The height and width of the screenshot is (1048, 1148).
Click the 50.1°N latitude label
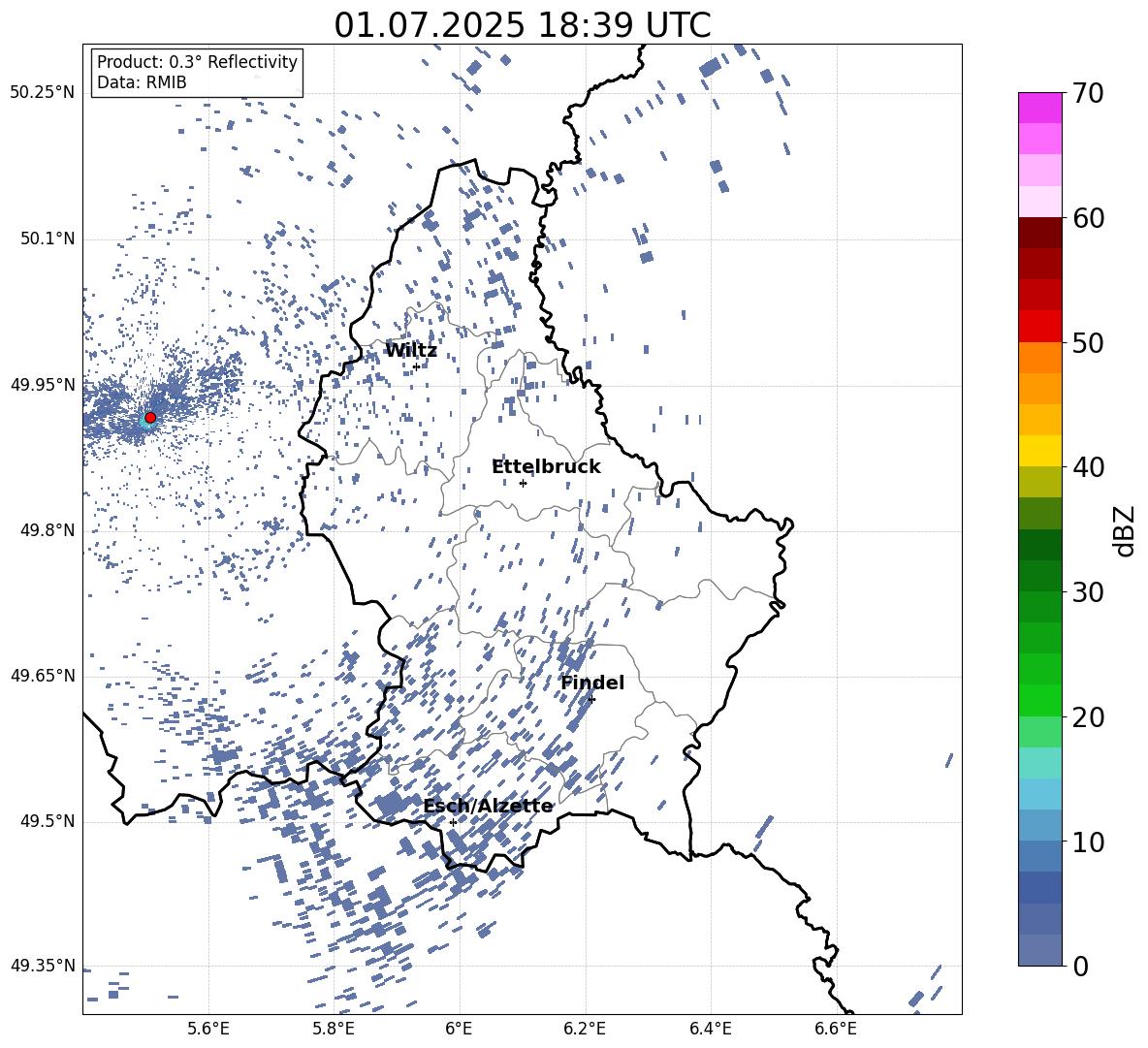(x=47, y=238)
